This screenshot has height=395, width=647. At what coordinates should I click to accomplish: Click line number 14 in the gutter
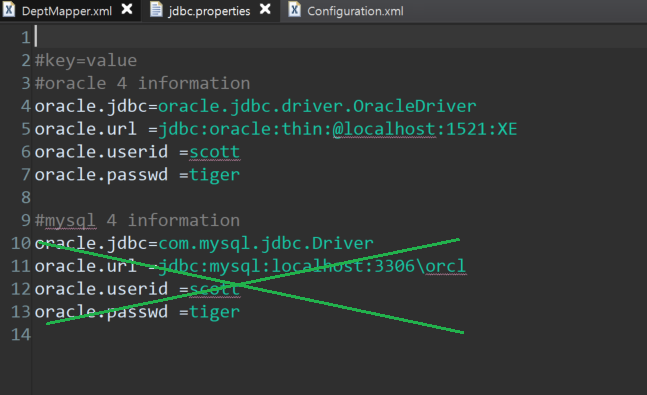pos(21,335)
